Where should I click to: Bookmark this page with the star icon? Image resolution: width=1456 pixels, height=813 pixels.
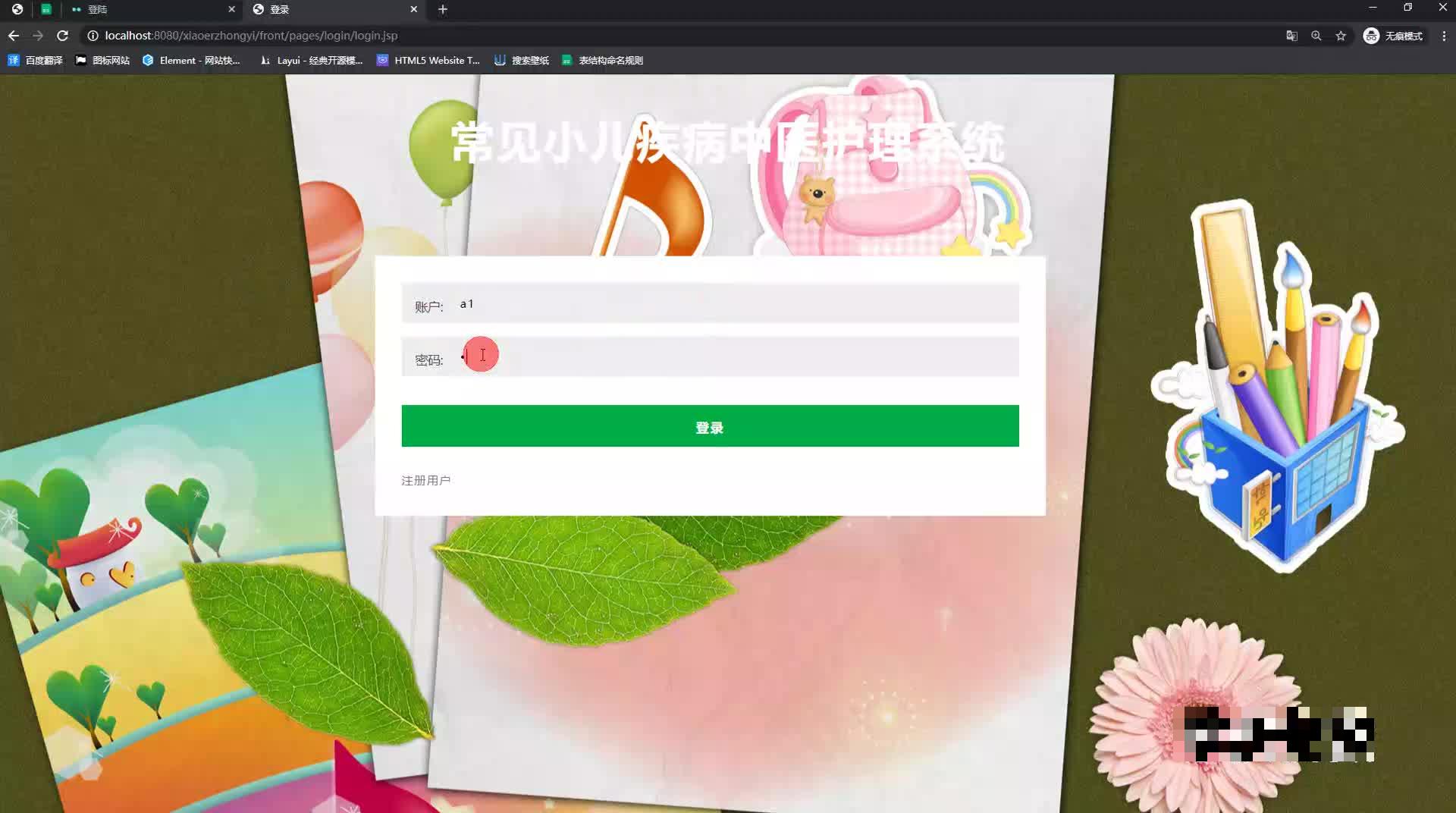1341,36
